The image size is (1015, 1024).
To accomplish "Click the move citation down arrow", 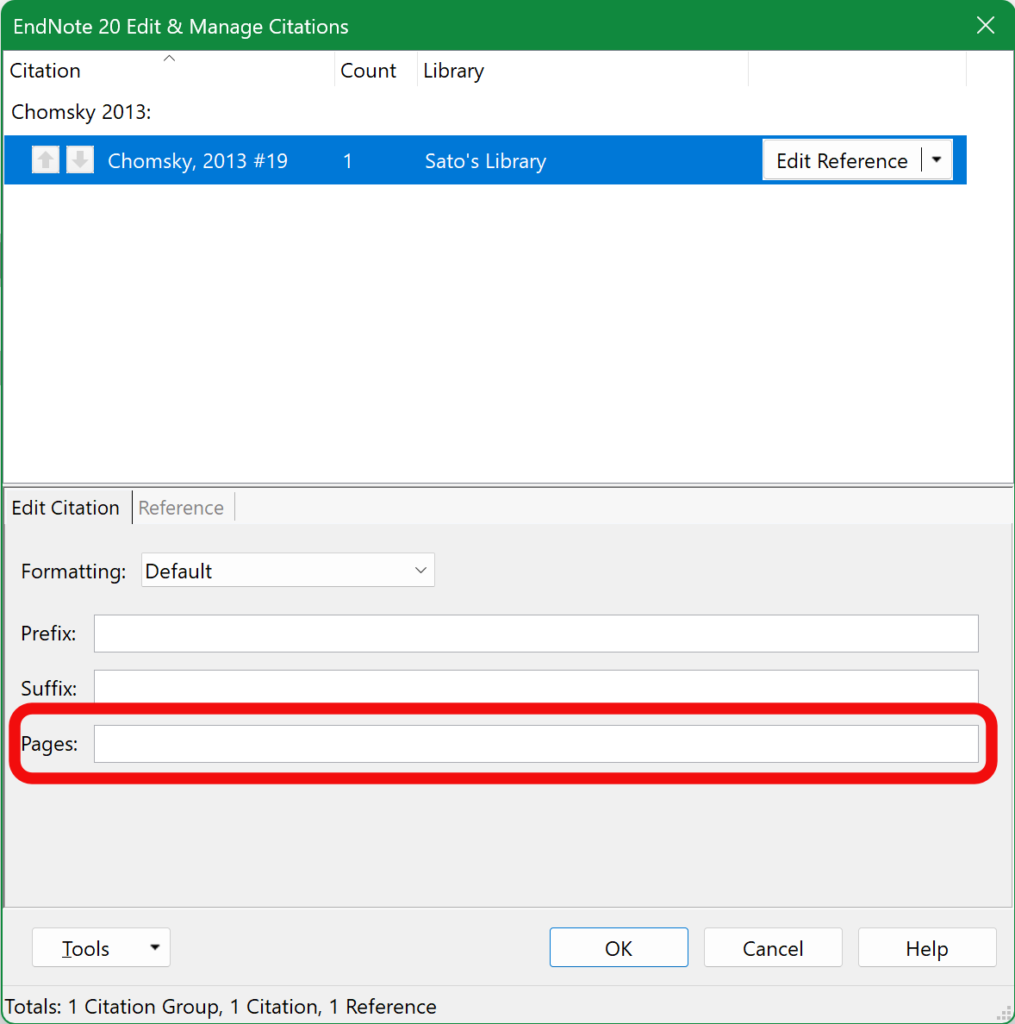I will pos(80,160).
